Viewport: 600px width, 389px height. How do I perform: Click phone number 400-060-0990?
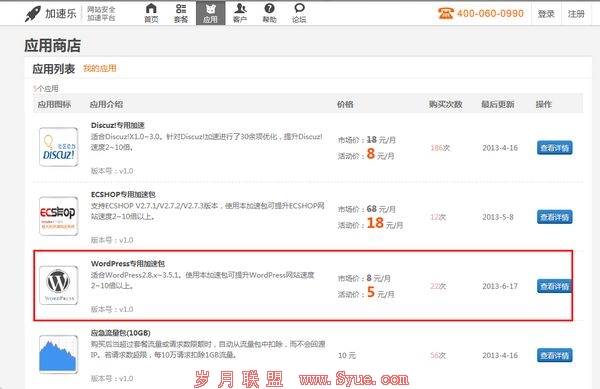(490, 13)
